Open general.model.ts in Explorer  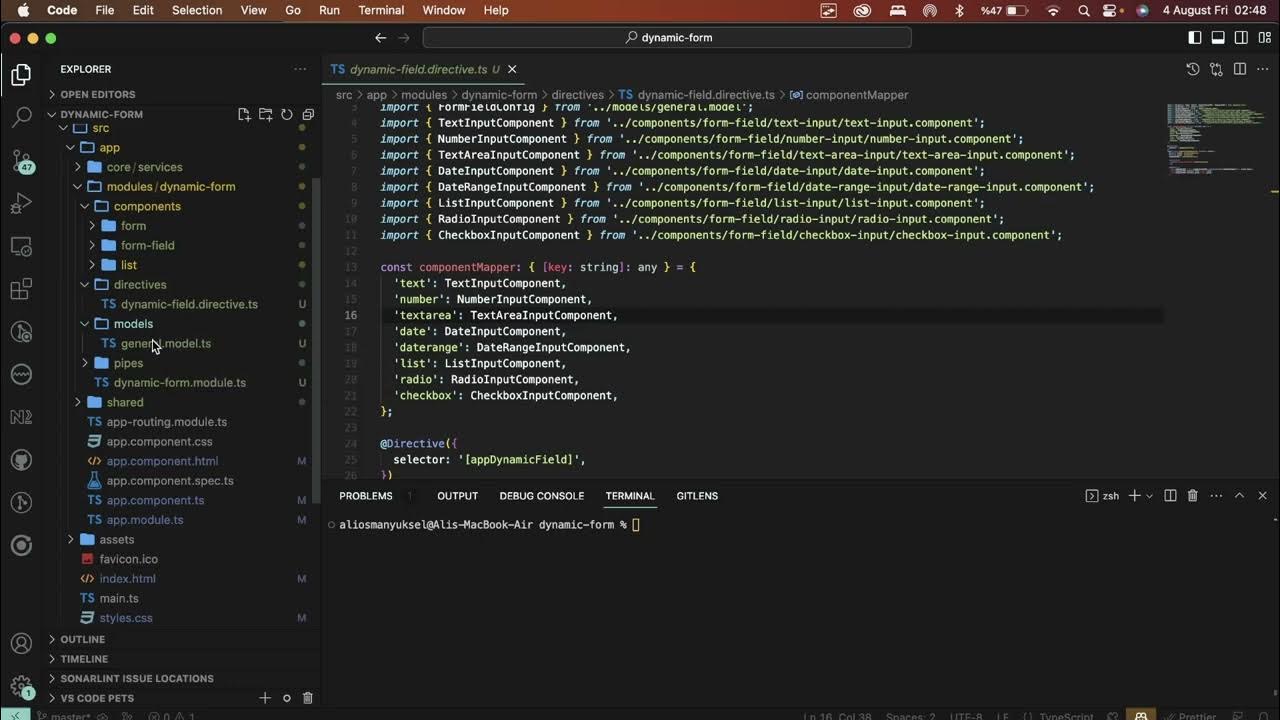[x=166, y=343]
